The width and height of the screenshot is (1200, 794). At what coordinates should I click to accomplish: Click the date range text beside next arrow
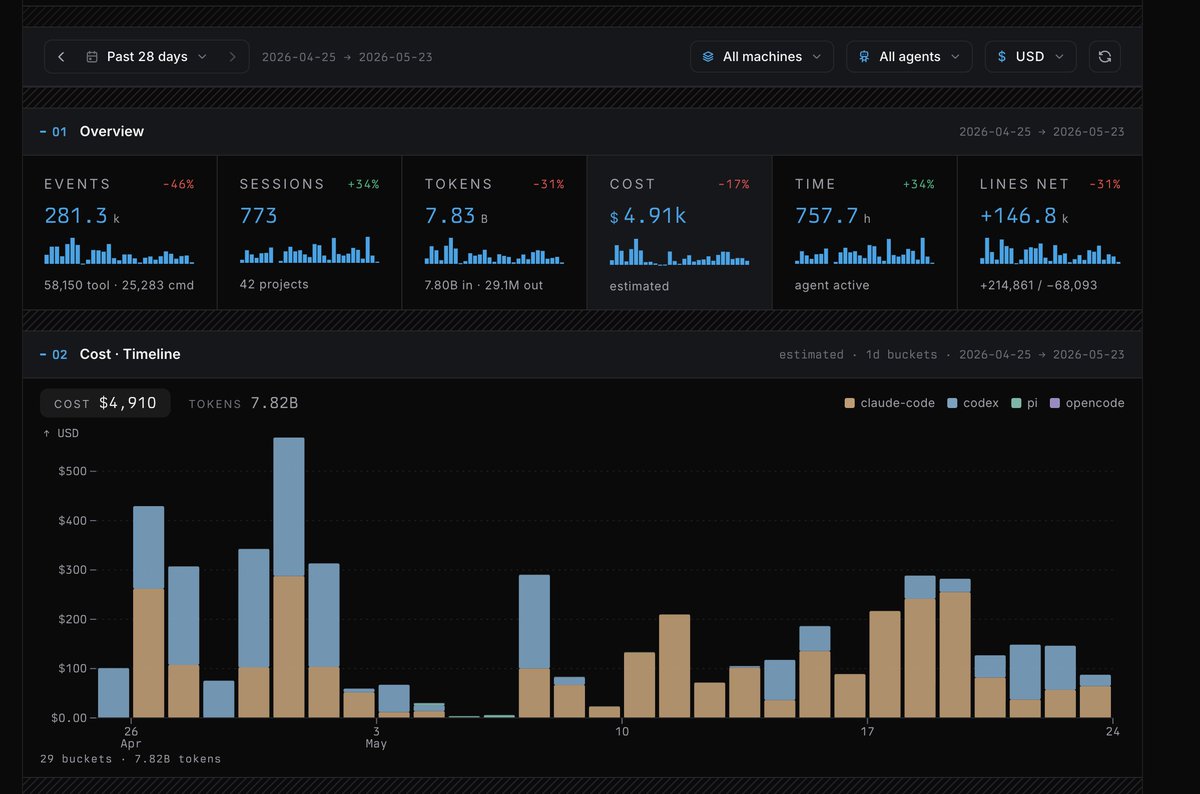pyautogui.click(x=347, y=57)
